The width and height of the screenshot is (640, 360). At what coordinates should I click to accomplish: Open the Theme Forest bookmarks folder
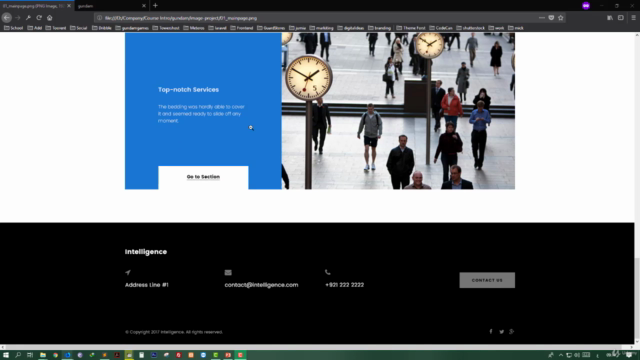[411, 28]
